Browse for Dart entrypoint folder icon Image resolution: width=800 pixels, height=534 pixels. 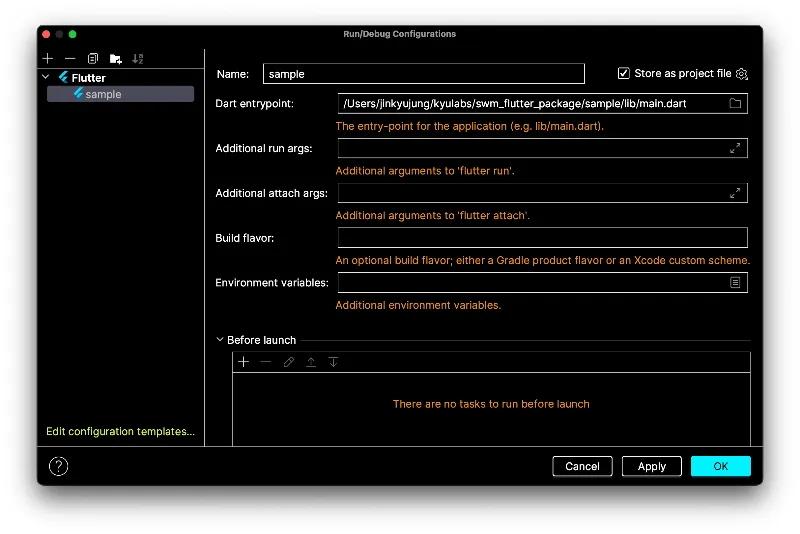(x=735, y=103)
